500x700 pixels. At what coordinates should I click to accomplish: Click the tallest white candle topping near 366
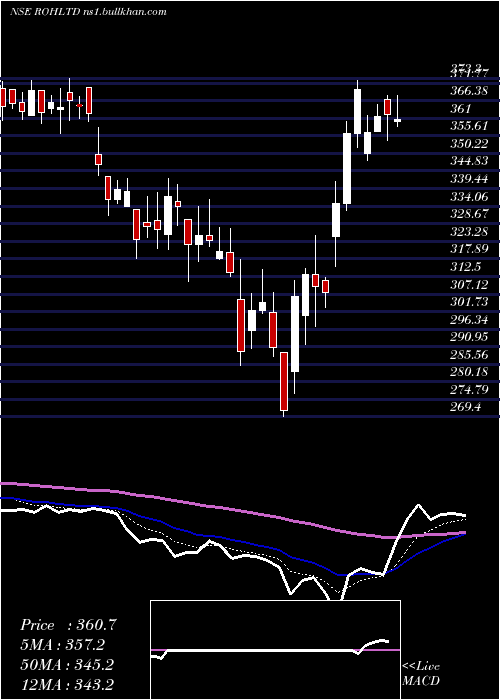(x=358, y=112)
